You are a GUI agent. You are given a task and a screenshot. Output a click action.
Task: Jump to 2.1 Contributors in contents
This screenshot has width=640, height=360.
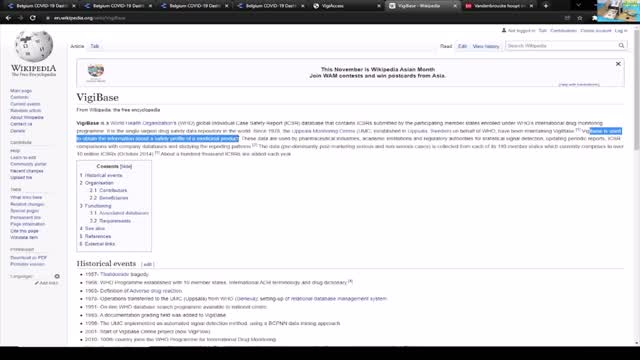[x=109, y=190]
